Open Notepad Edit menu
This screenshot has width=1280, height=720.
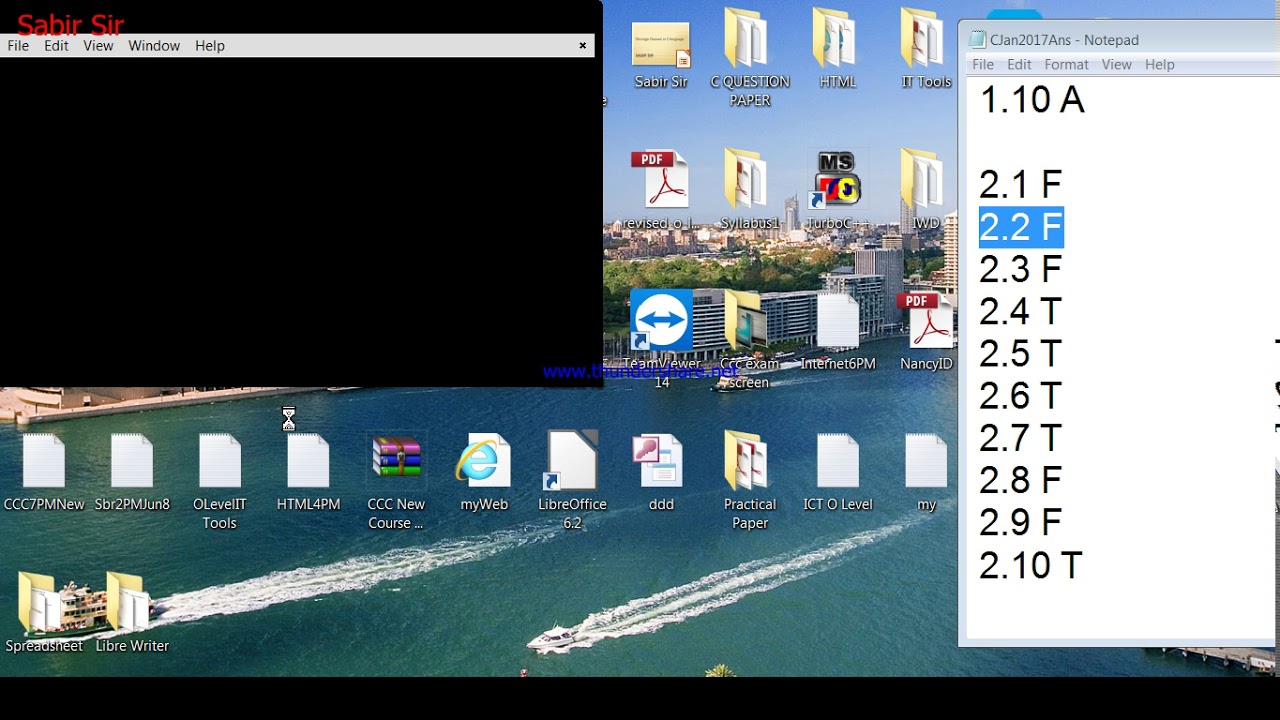(x=1019, y=64)
